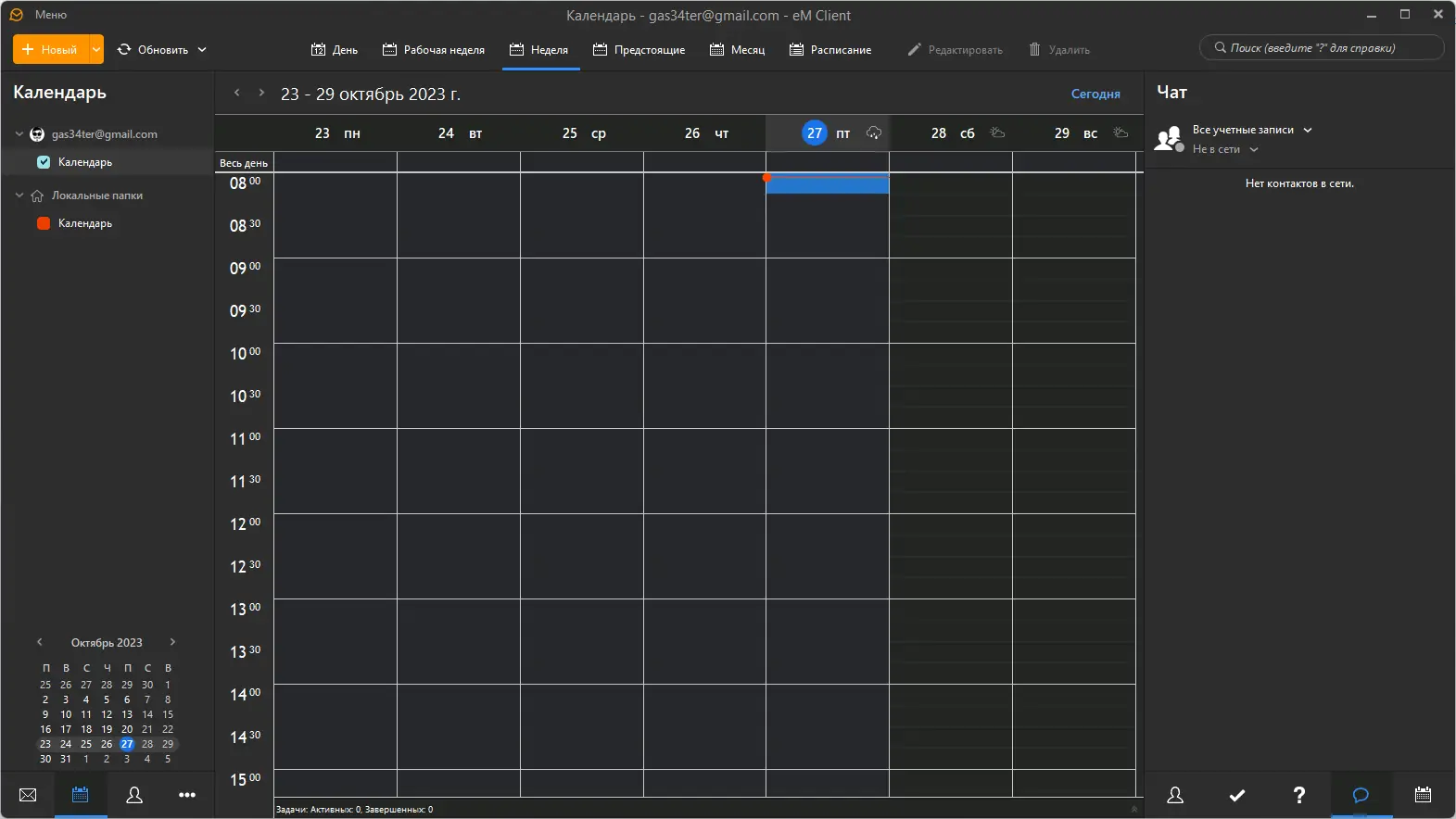Select the 24 вт day header
This screenshot has height=819, width=1456.
(460, 133)
